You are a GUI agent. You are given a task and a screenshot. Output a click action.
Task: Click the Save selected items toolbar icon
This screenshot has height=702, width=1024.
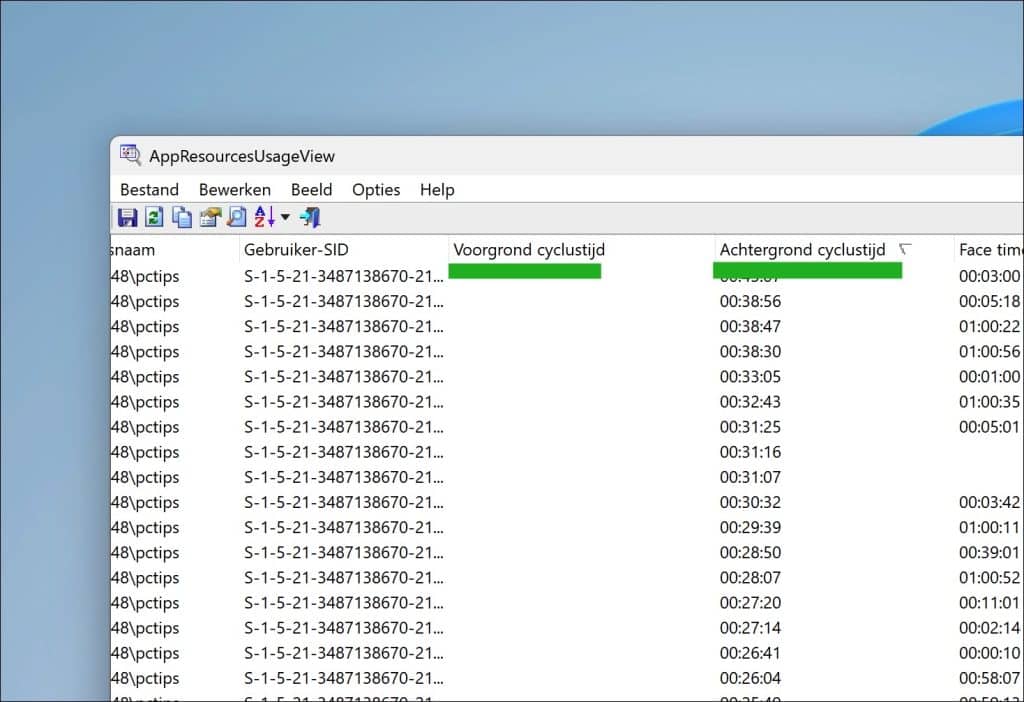click(x=127, y=217)
